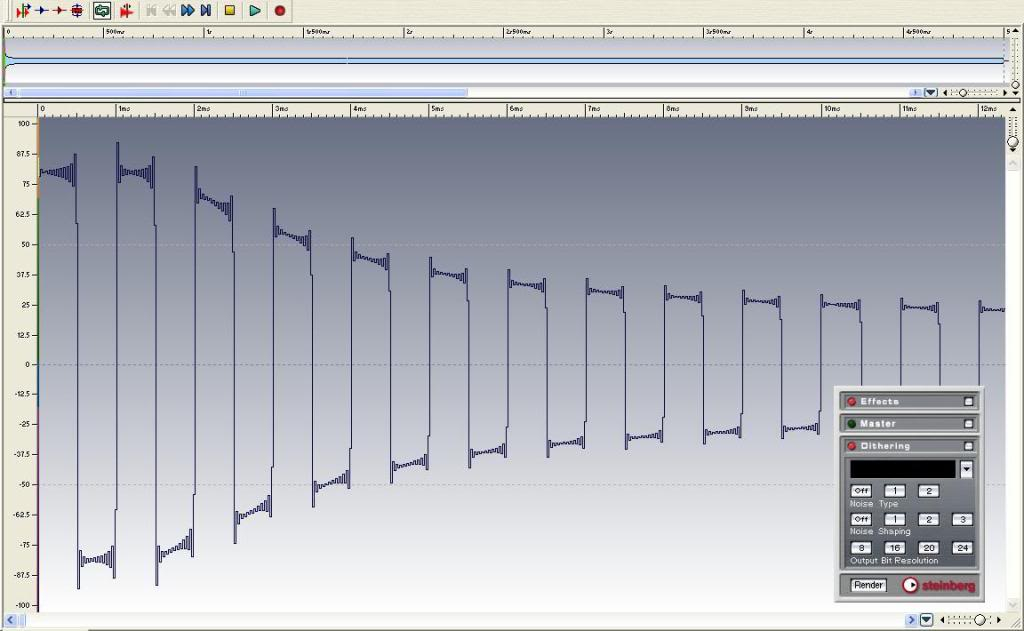
Task: Collapse the Master panel with its square button
Action: 967,424
